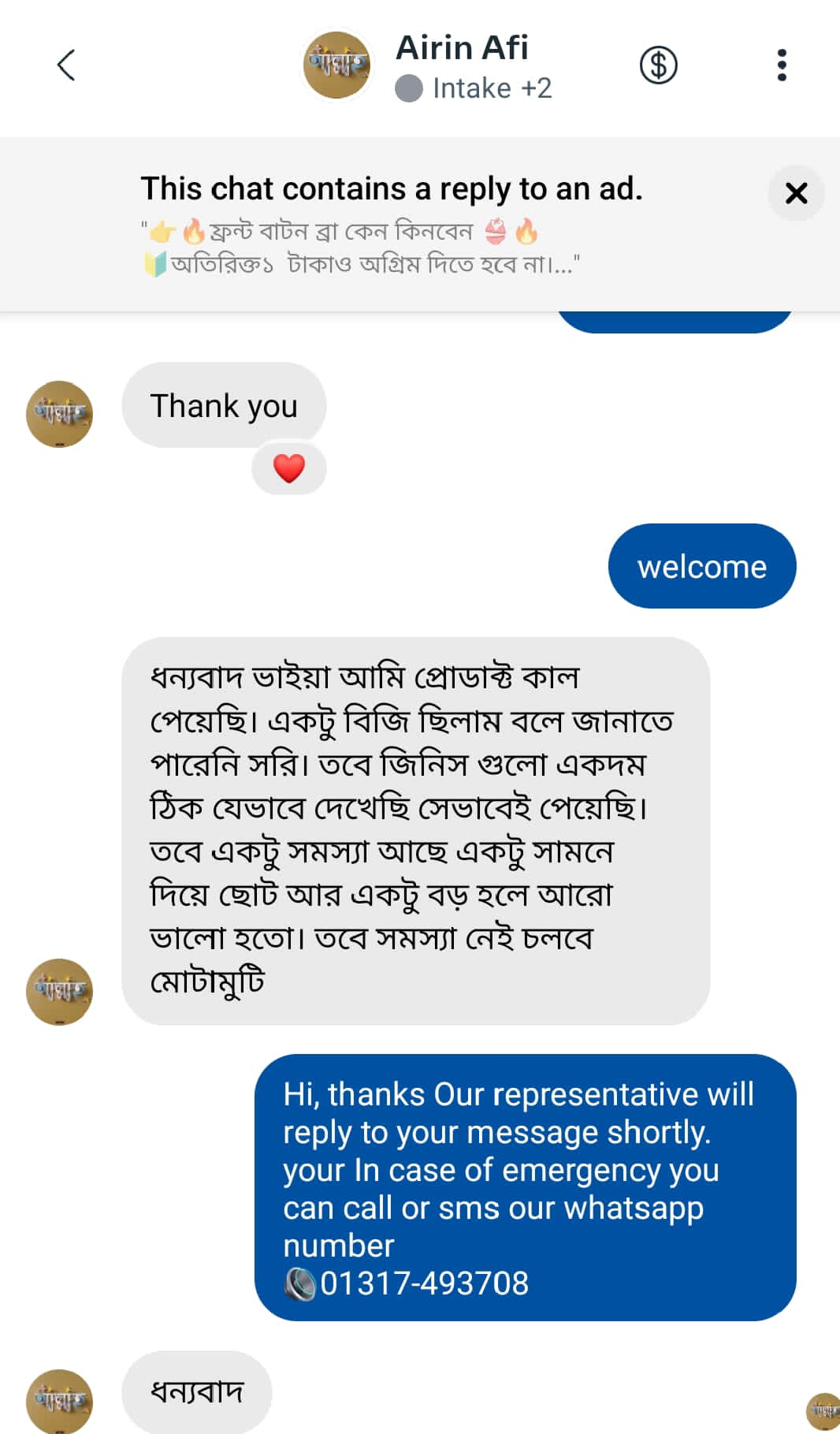Open the ad preview text in banner
The width and height of the screenshot is (840, 1434).
(x=362, y=248)
